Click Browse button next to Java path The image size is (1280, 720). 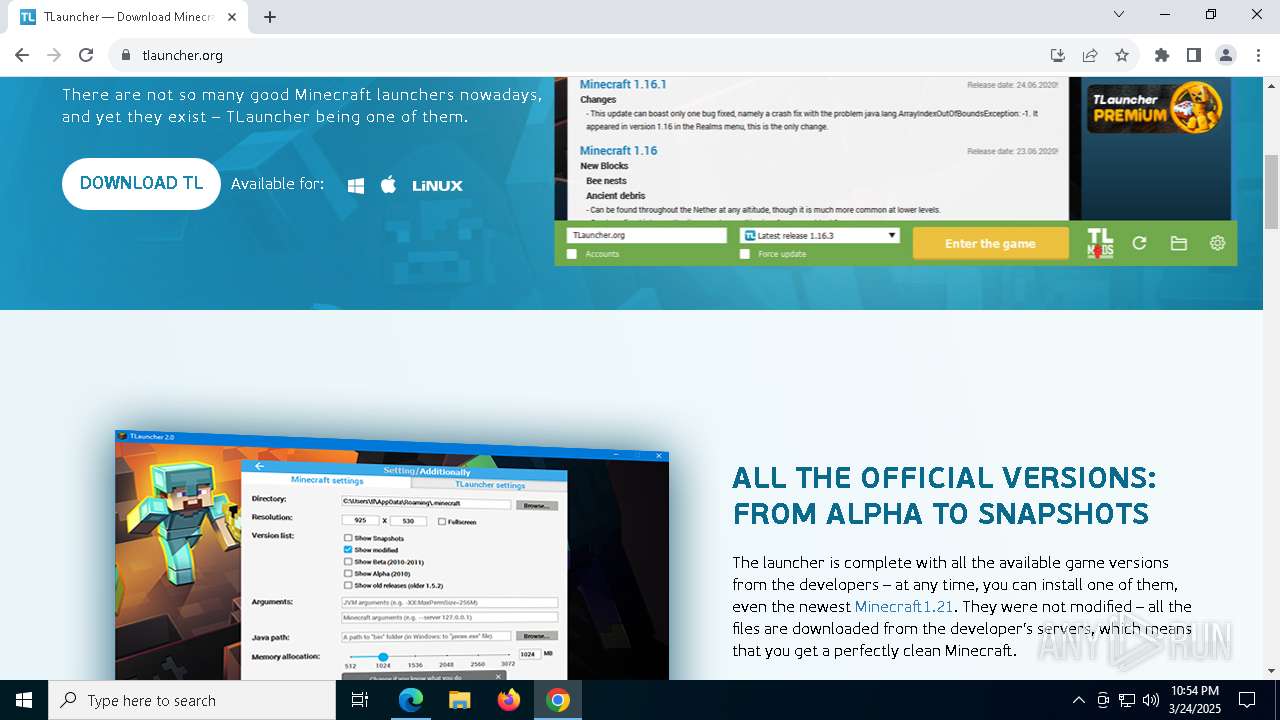click(537, 636)
